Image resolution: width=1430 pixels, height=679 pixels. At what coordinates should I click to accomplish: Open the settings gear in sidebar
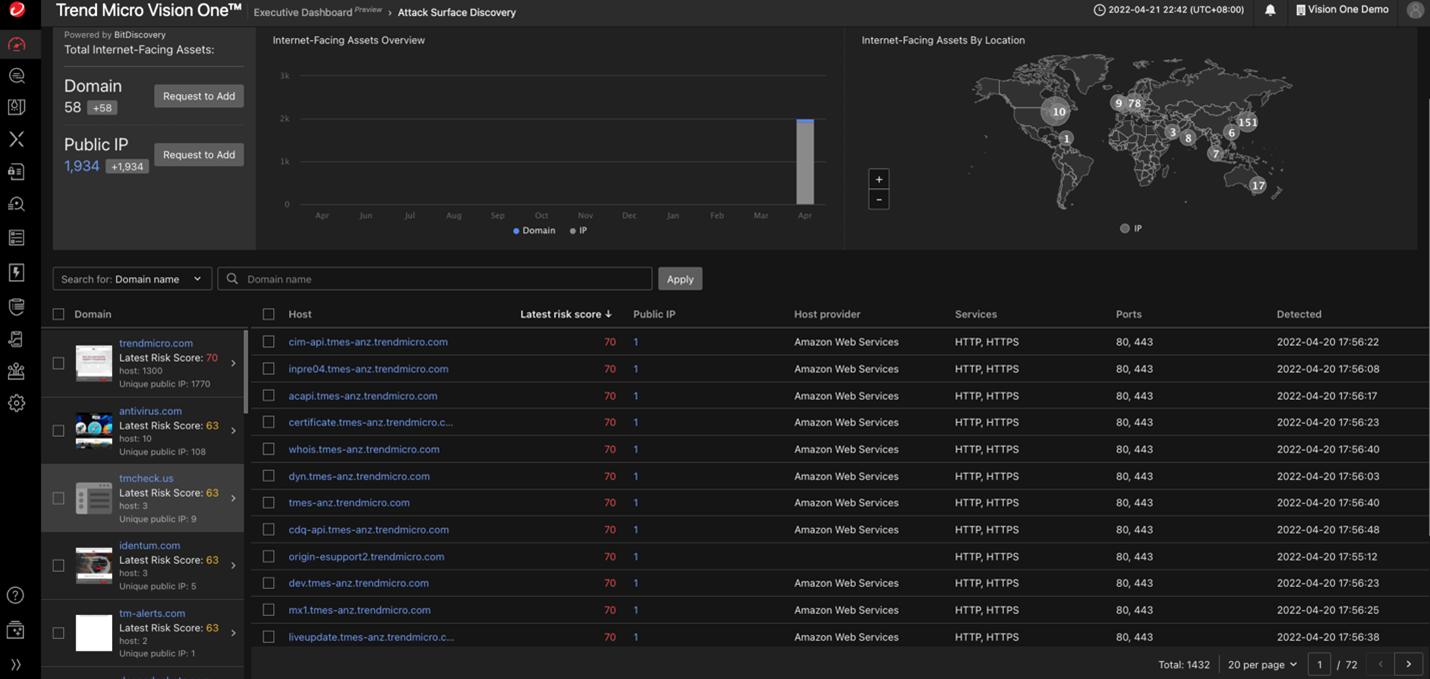pos(16,404)
